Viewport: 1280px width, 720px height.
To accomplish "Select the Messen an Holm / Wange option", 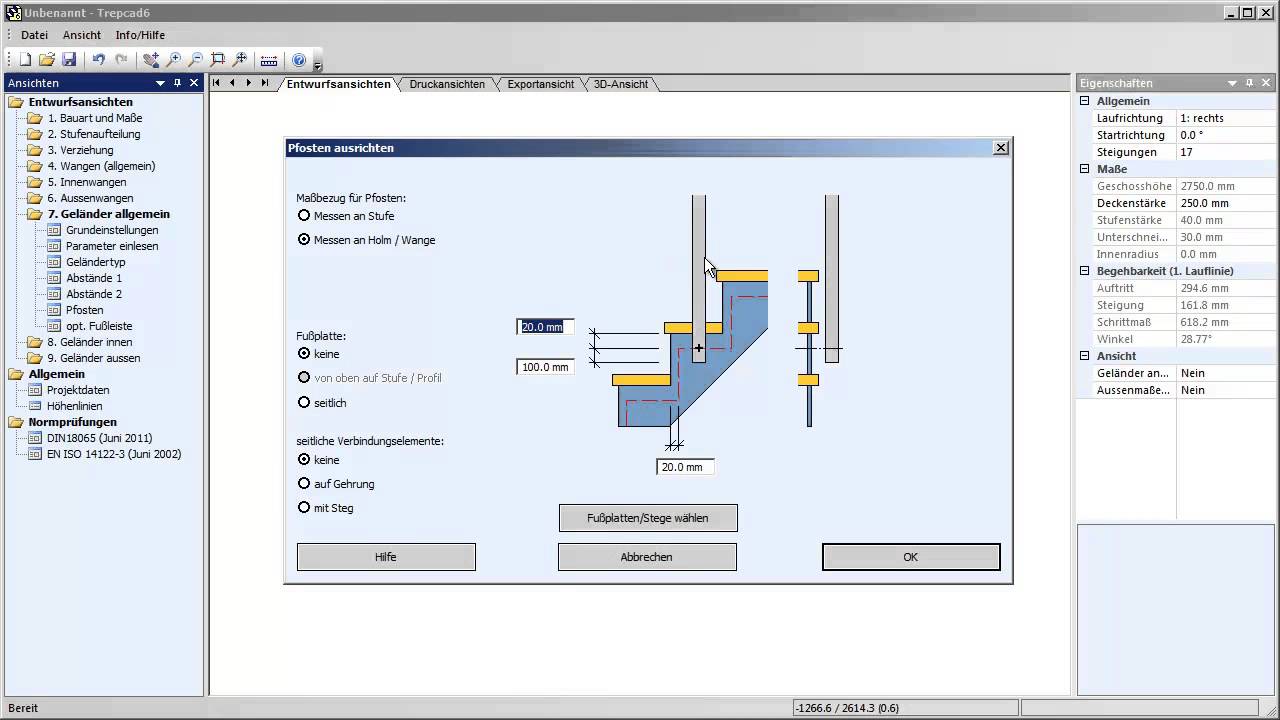I will click(304, 240).
